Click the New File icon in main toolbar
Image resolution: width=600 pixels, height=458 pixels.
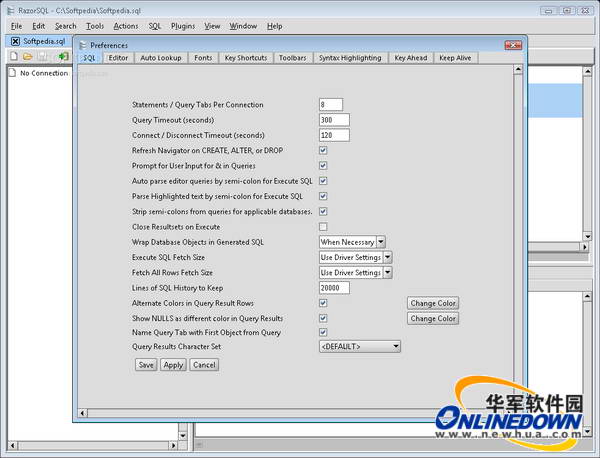click(14, 57)
